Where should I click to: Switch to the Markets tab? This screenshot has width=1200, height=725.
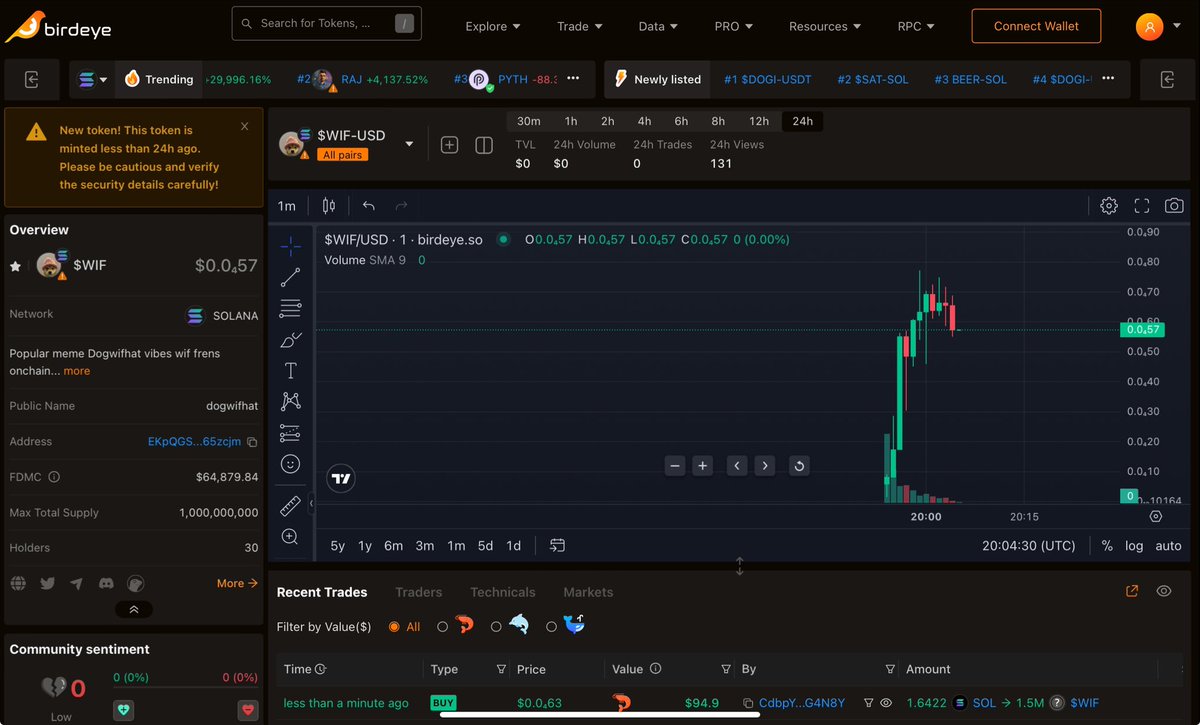(x=588, y=592)
